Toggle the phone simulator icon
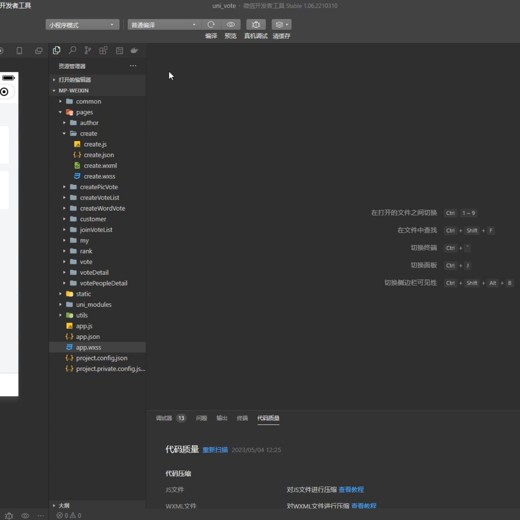Screen dimensions: 520x520 click(x=19, y=51)
